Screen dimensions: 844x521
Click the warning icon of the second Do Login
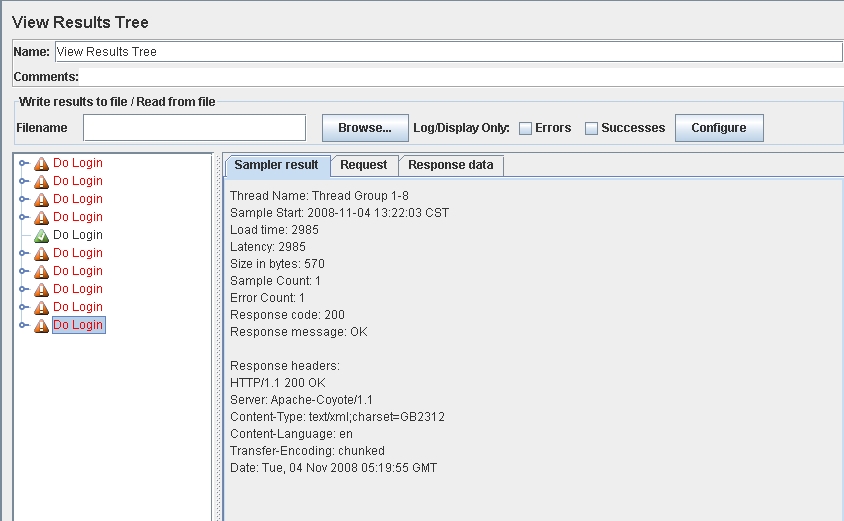[x=41, y=181]
